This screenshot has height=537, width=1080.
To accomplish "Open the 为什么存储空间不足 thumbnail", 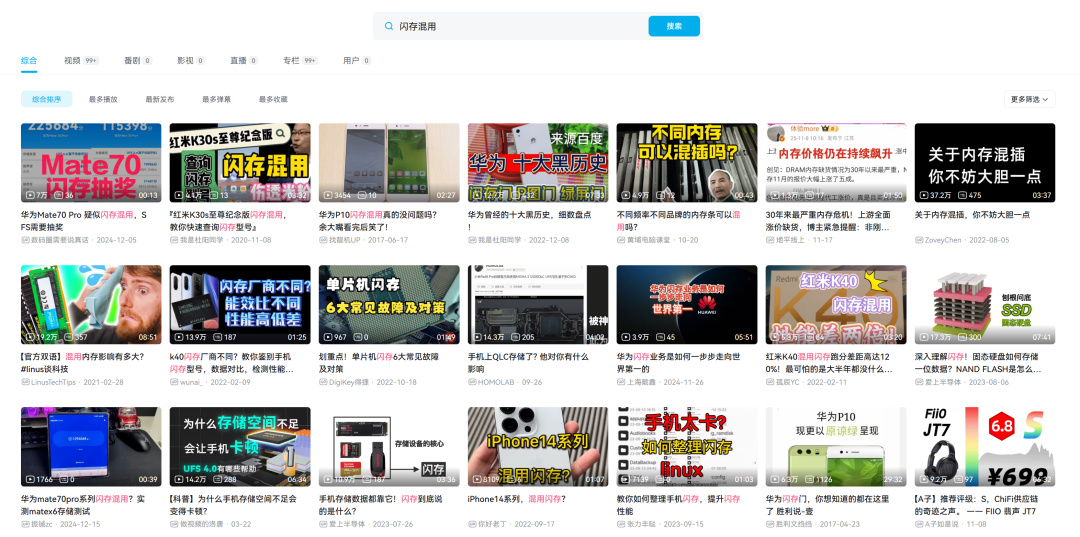I will pos(240,446).
